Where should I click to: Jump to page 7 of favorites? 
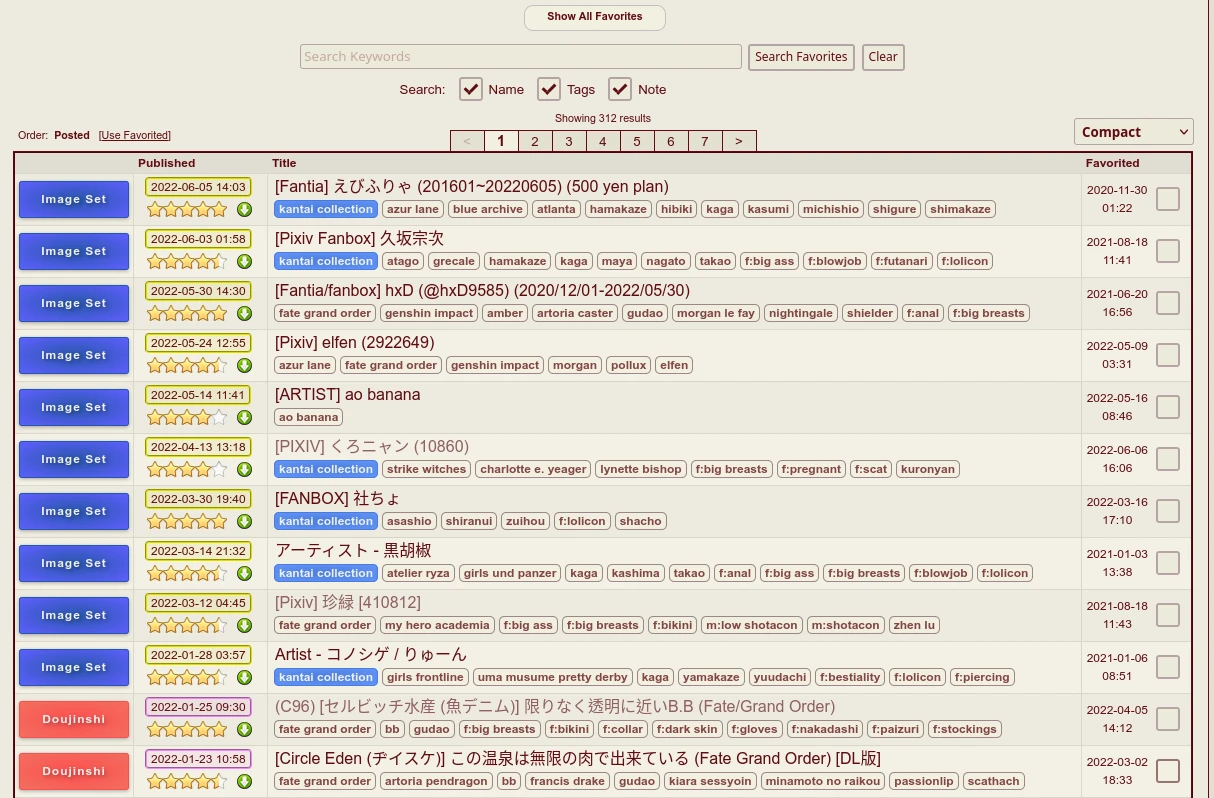tap(704, 141)
